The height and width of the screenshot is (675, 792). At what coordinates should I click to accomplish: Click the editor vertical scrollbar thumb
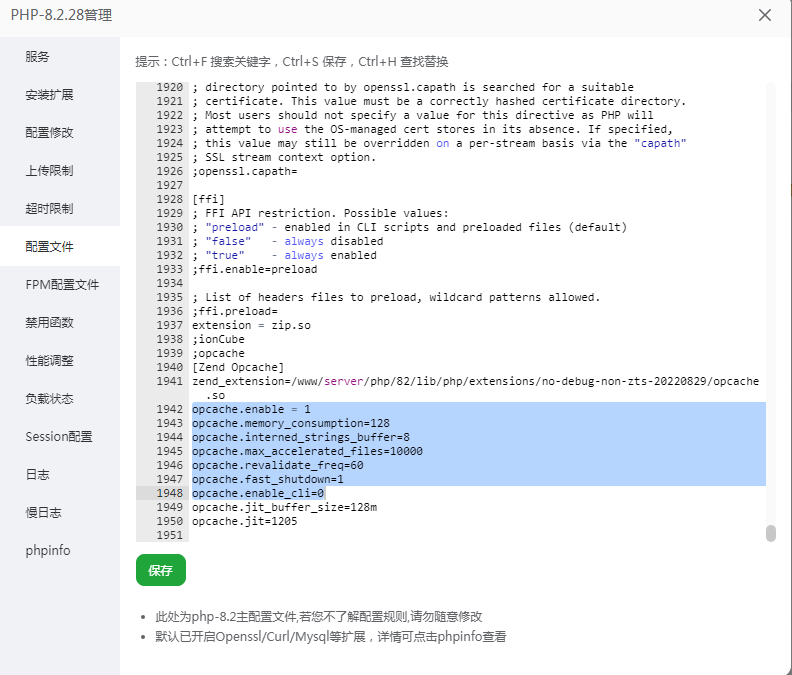(x=771, y=533)
